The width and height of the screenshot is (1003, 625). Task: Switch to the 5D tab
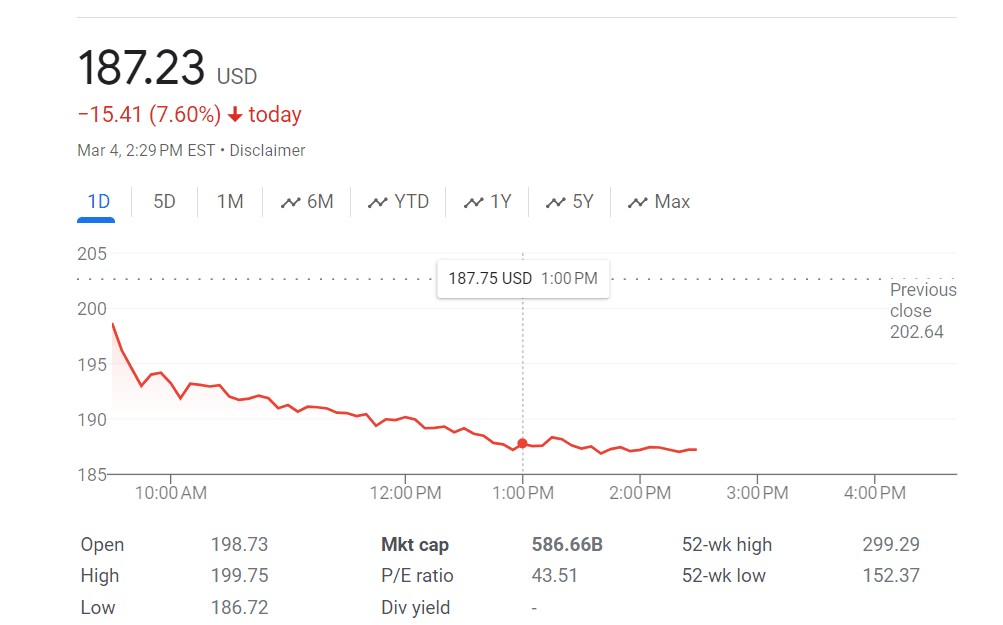[x=164, y=202]
